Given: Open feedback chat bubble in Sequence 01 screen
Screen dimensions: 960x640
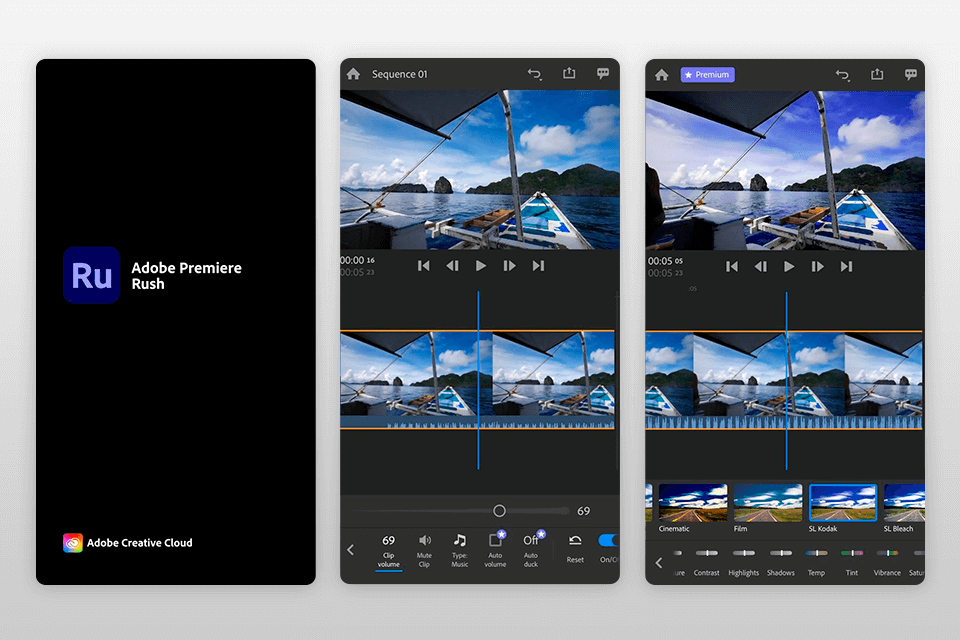Looking at the screenshot, I should click(x=603, y=74).
